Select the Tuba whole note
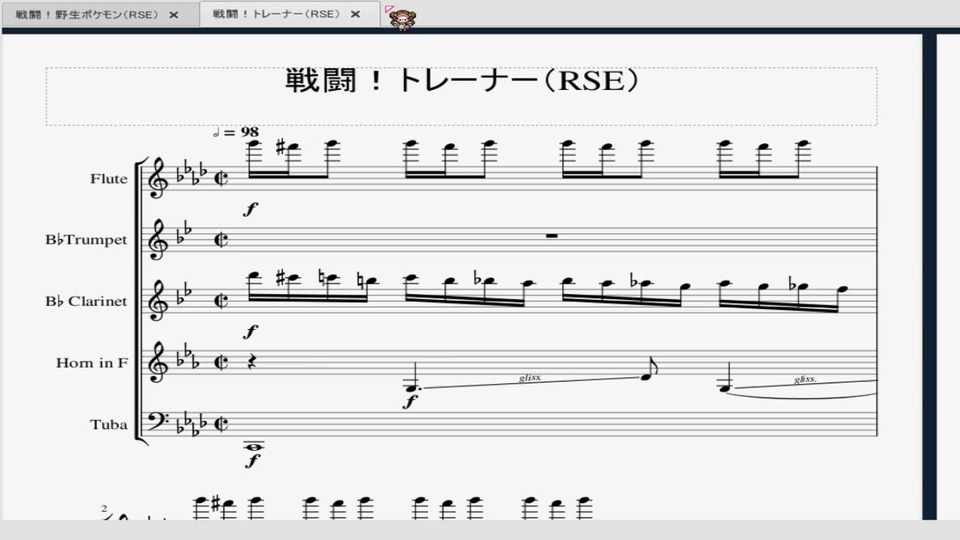Image resolution: width=960 pixels, height=540 pixels. 253,447
